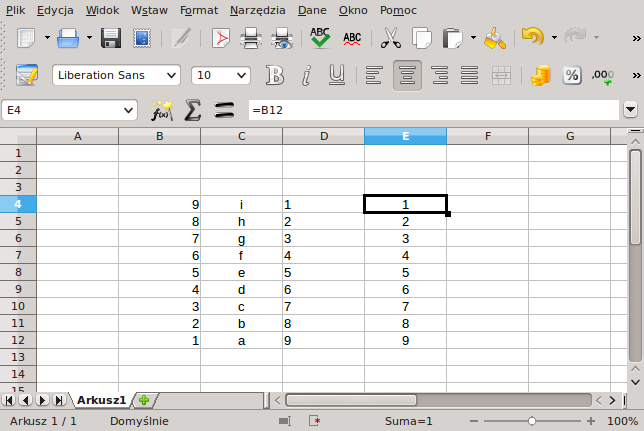Open the Dane menu

[312, 10]
